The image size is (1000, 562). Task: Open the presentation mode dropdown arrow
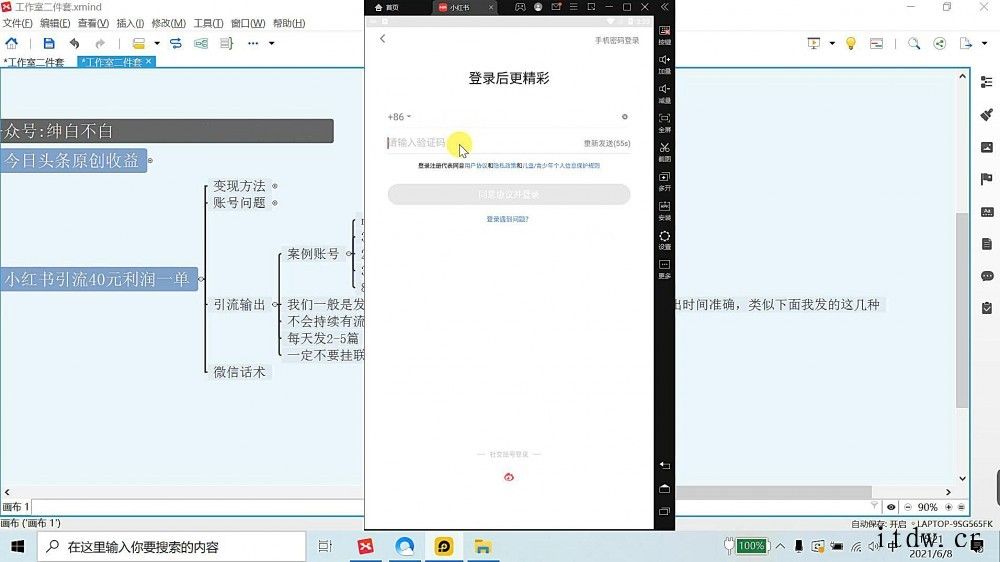point(832,43)
